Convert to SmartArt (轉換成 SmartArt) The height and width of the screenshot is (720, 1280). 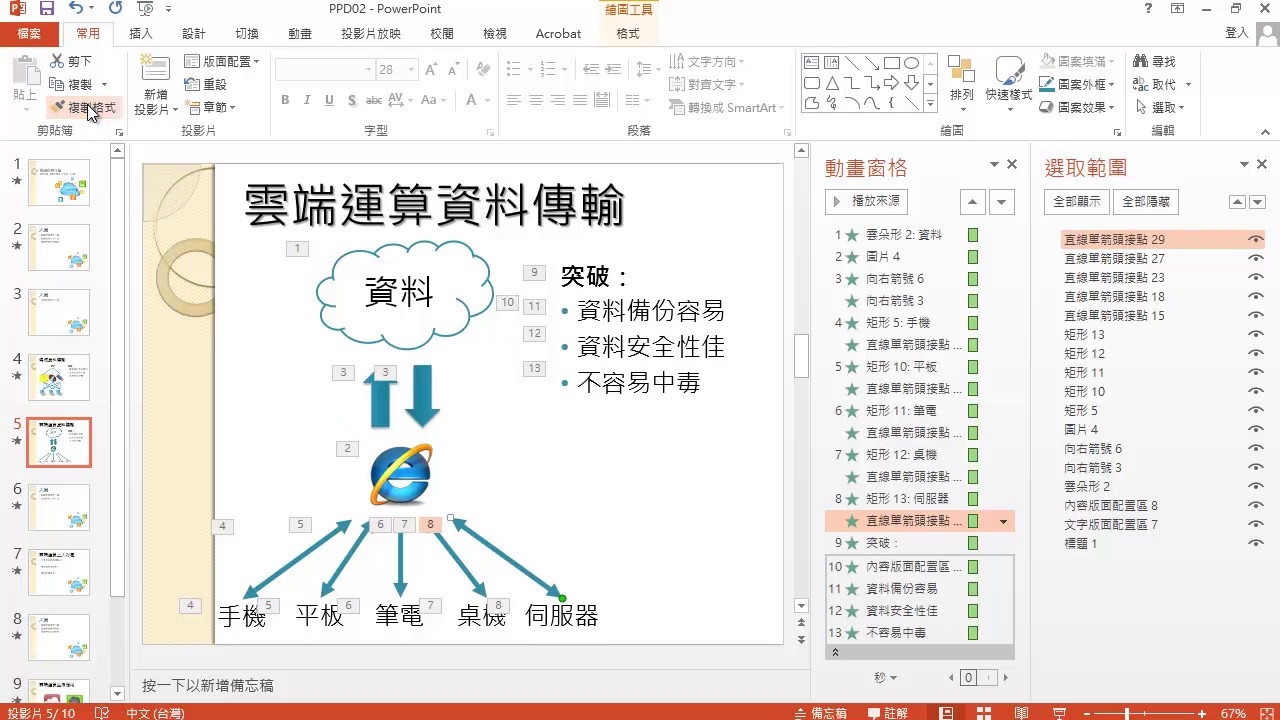pyautogui.click(x=729, y=107)
